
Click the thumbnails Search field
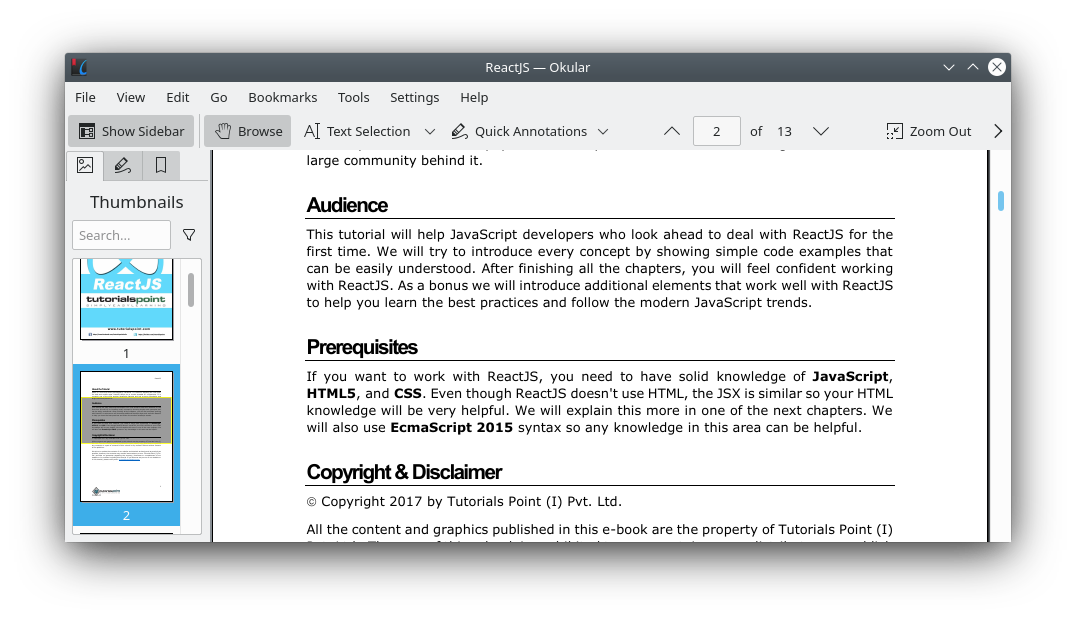(121, 235)
